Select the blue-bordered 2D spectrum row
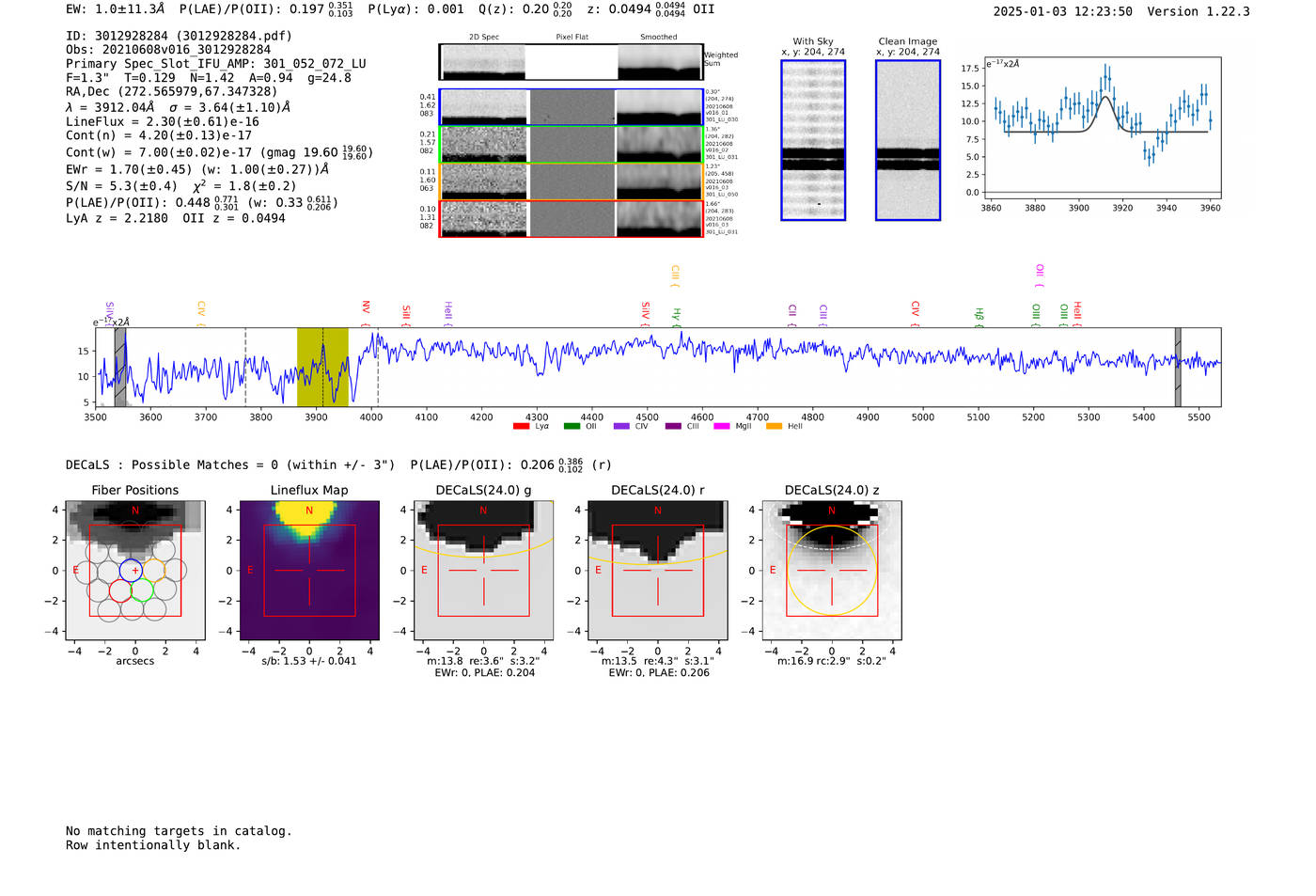This screenshot has height=896, width=1316. 572,107
